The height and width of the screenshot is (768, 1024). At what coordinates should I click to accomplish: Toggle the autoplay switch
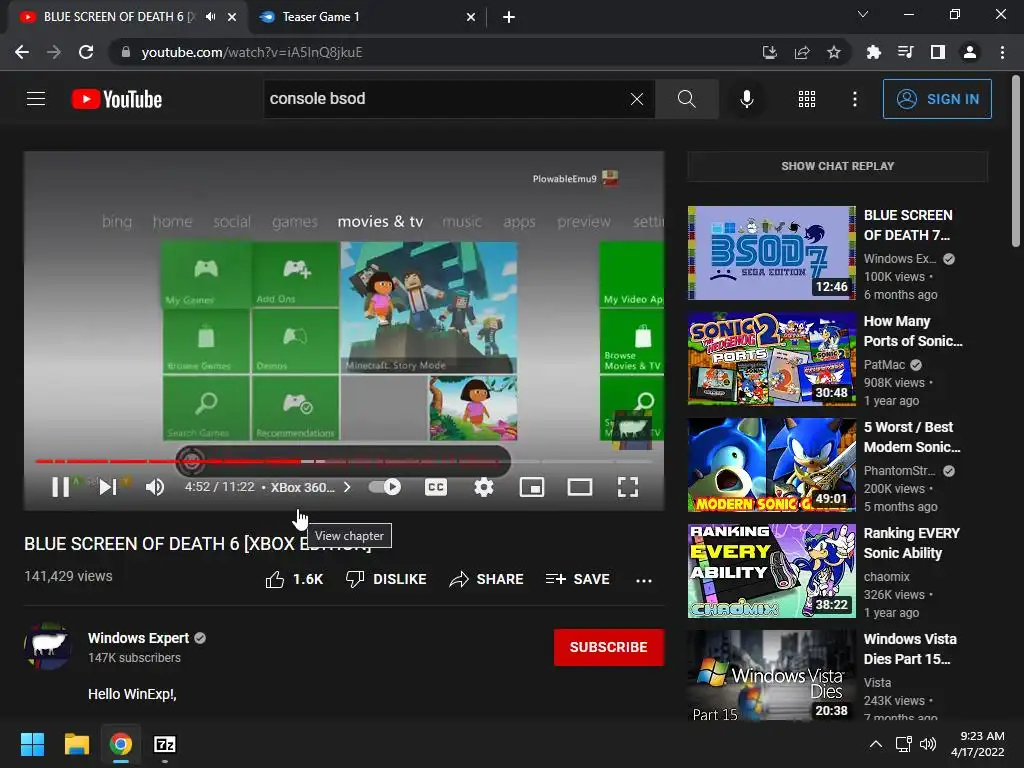[x=385, y=487]
